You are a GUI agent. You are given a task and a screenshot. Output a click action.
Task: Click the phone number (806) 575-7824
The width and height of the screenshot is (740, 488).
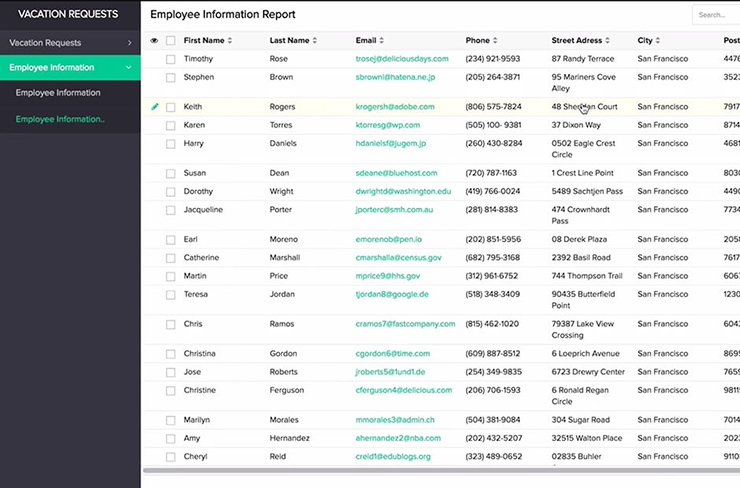pos(494,107)
